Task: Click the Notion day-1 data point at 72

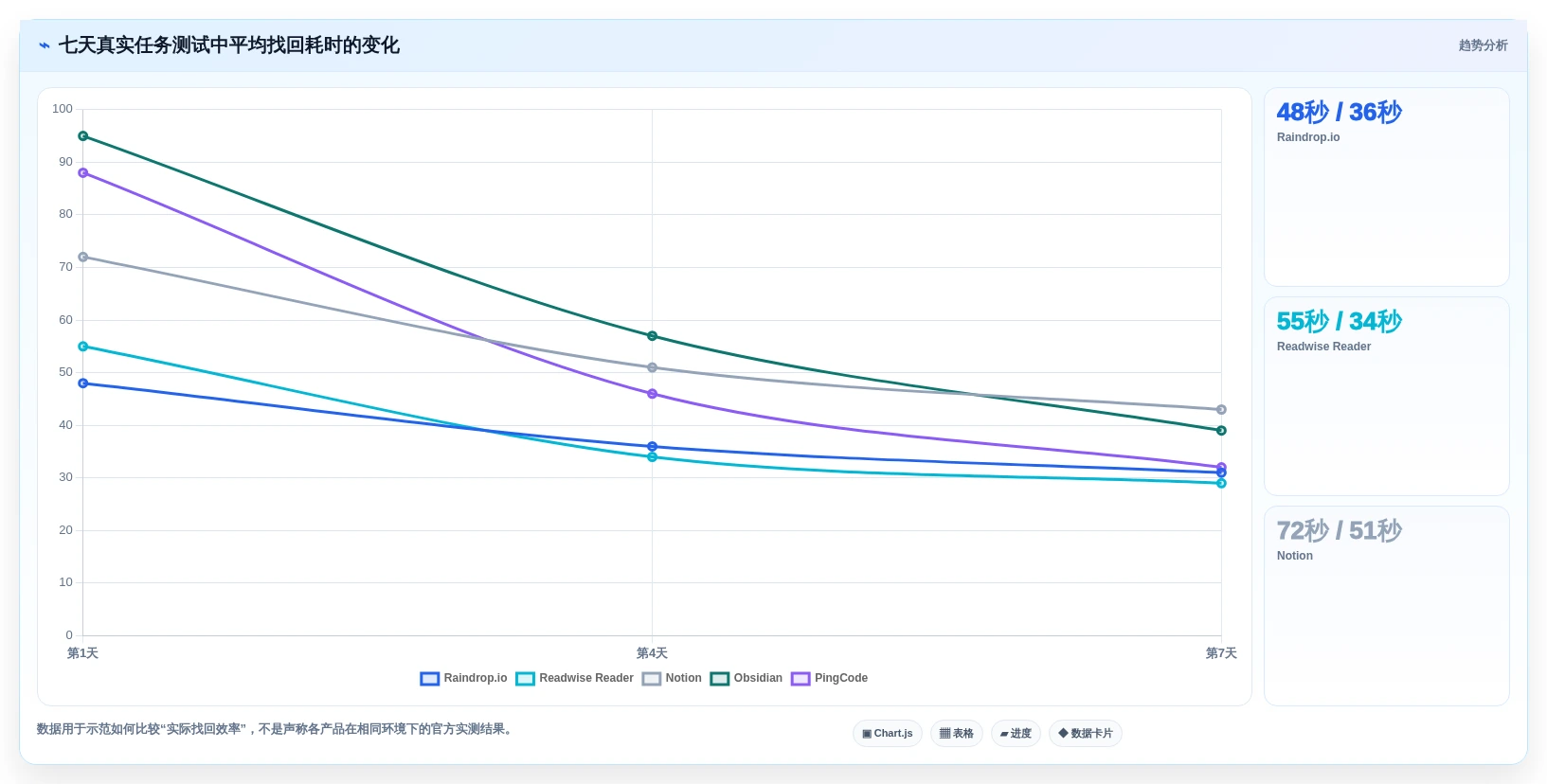Action: tap(83, 258)
